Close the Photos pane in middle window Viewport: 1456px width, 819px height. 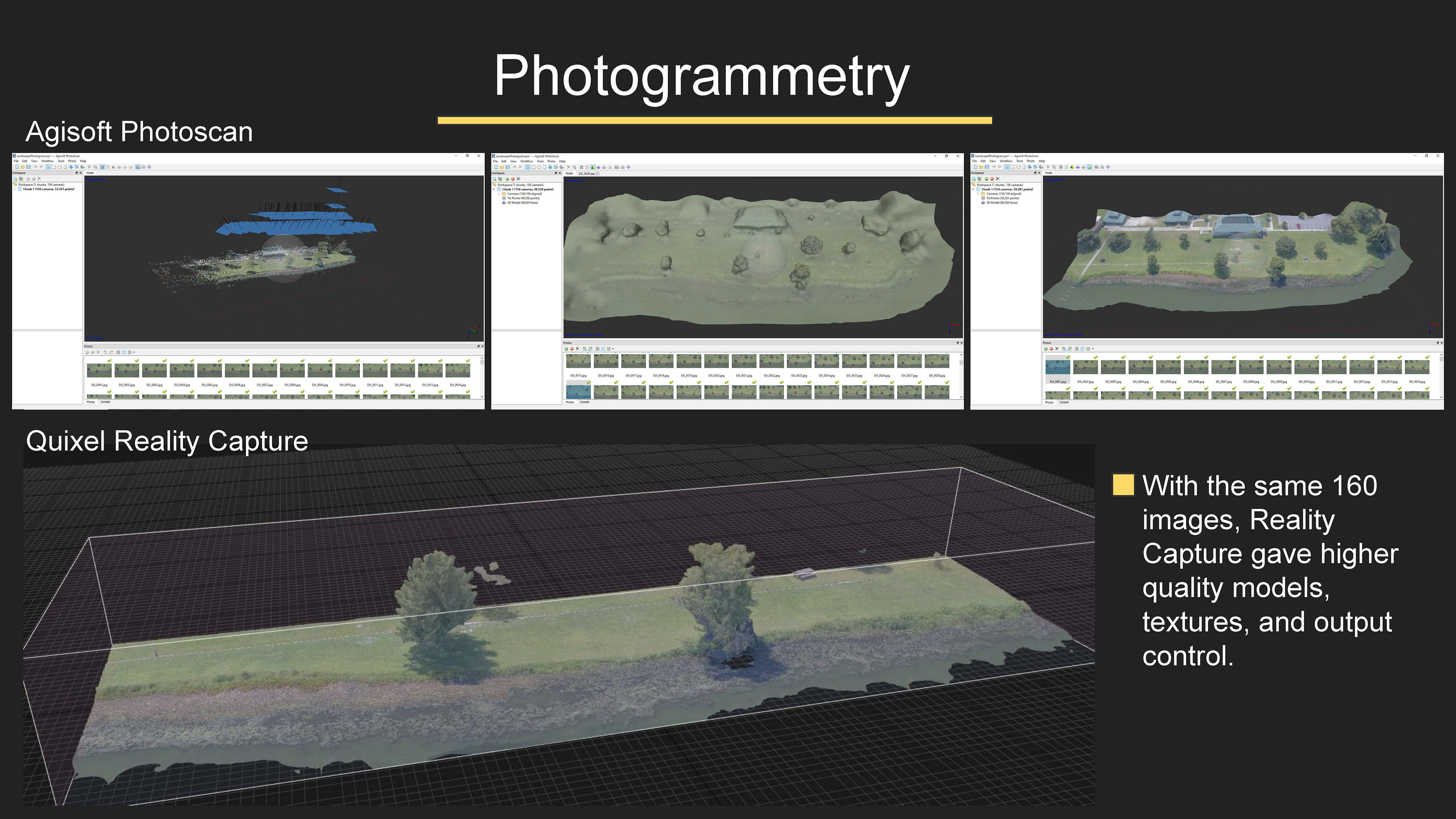[x=962, y=342]
